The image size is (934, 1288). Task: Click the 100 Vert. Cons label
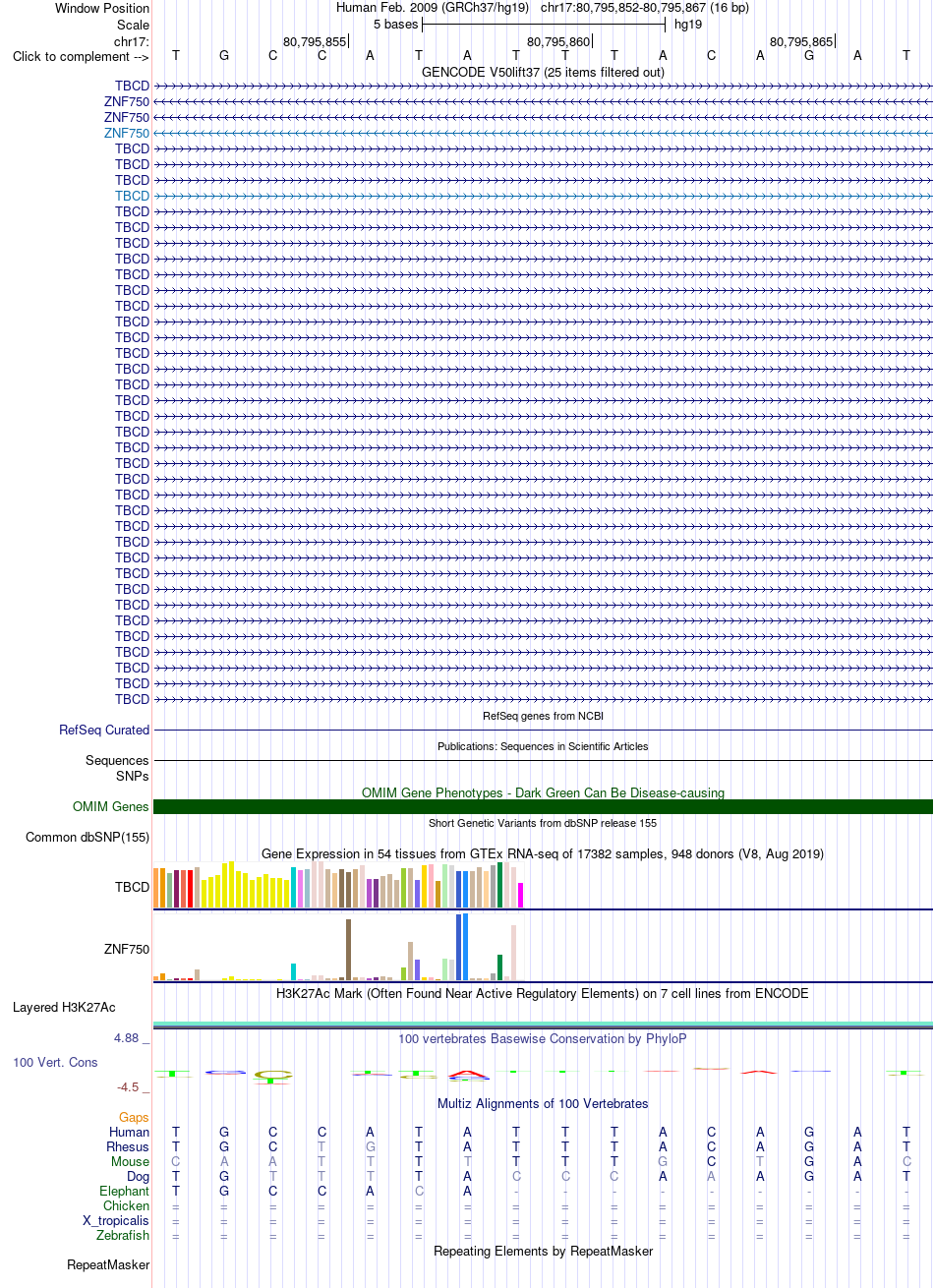pyautogui.click(x=55, y=1063)
